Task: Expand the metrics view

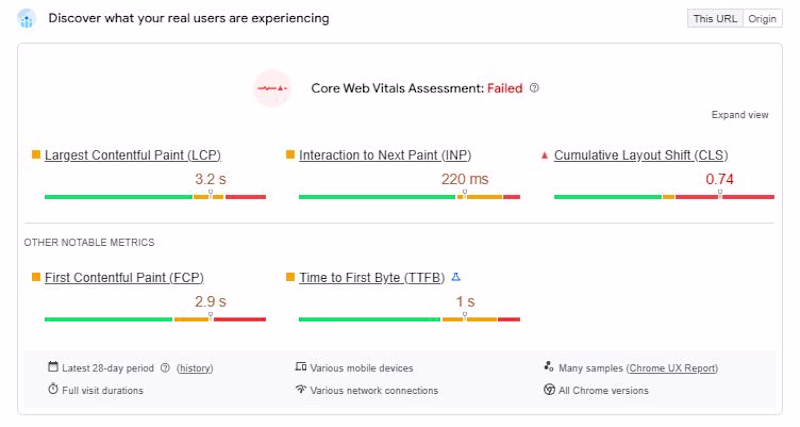Action: click(740, 115)
